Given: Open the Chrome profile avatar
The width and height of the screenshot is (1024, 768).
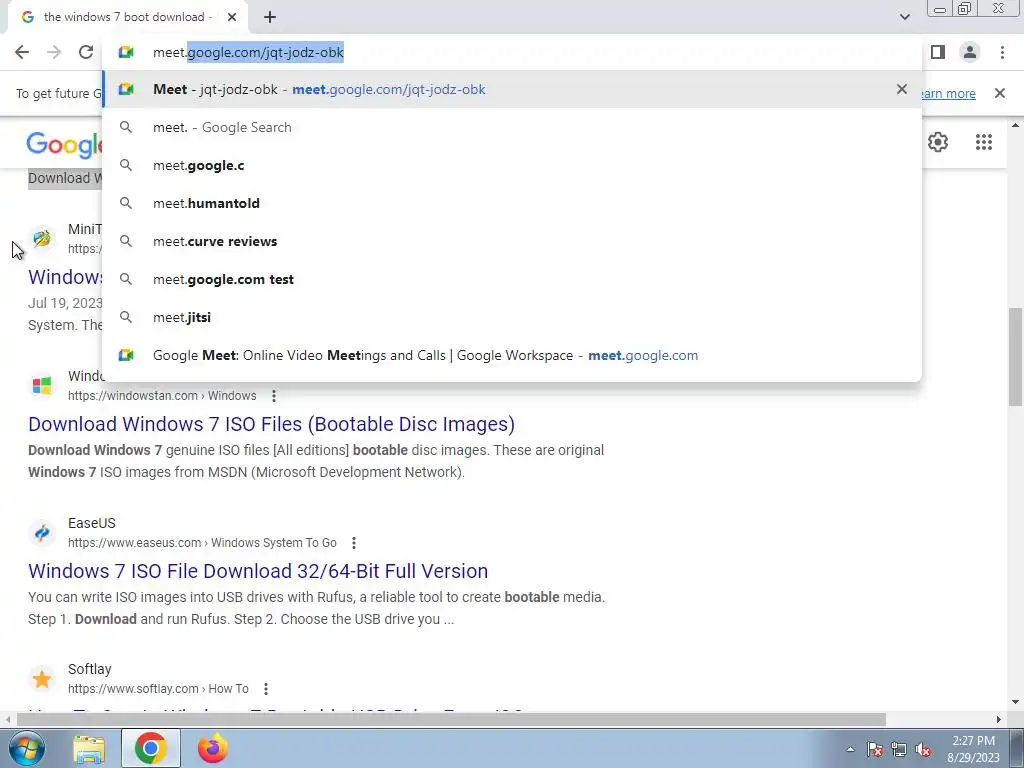Looking at the screenshot, I should tap(970, 52).
